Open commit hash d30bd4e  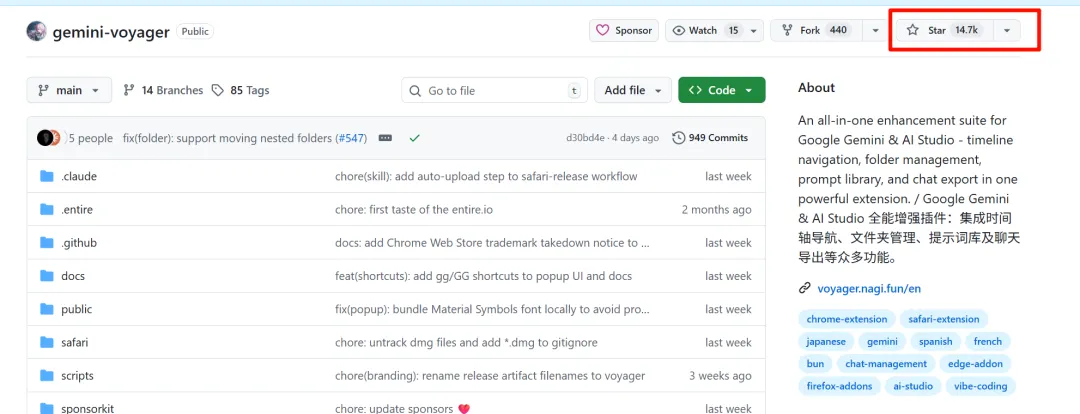pyautogui.click(x=585, y=138)
